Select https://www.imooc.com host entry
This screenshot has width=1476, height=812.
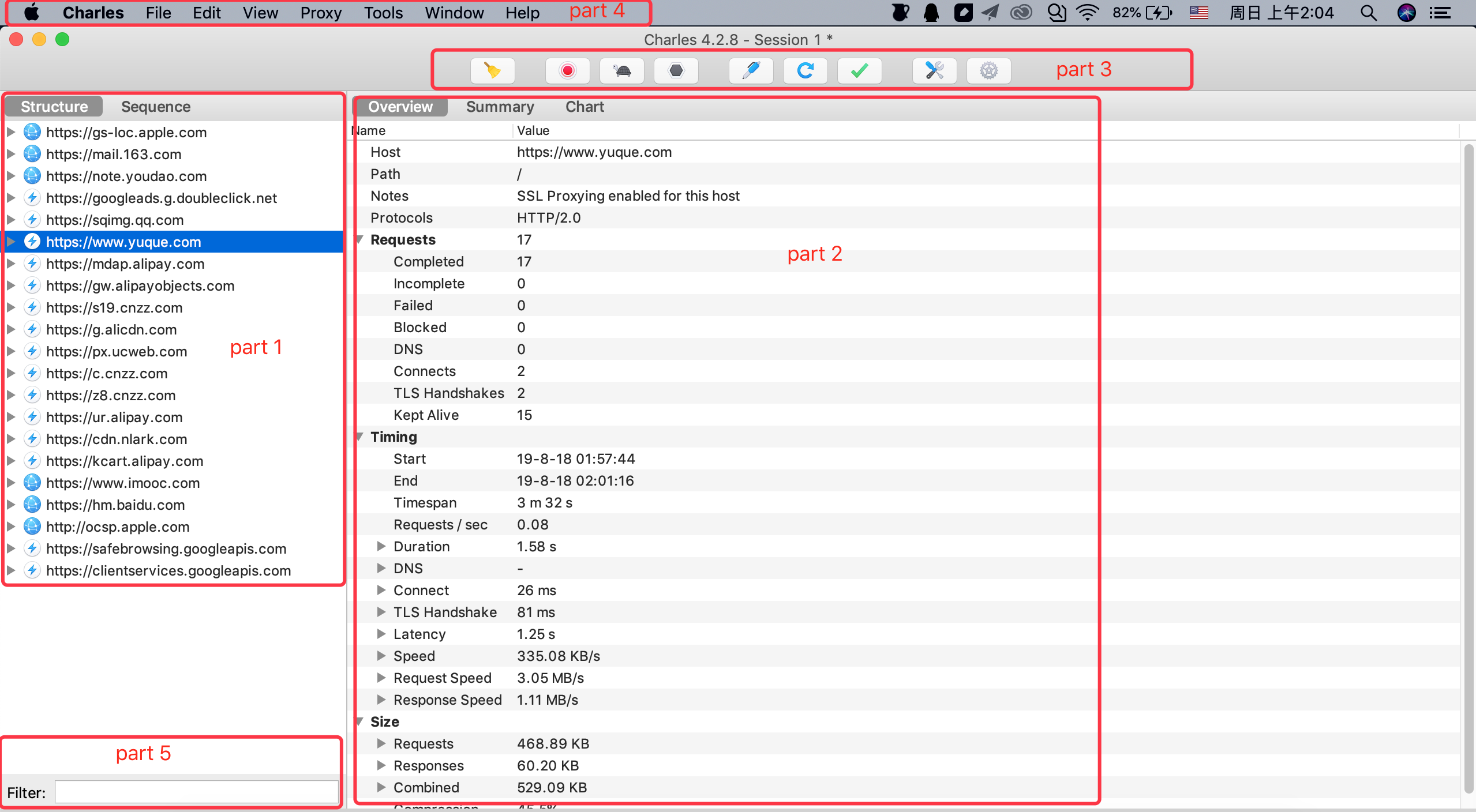(123, 483)
